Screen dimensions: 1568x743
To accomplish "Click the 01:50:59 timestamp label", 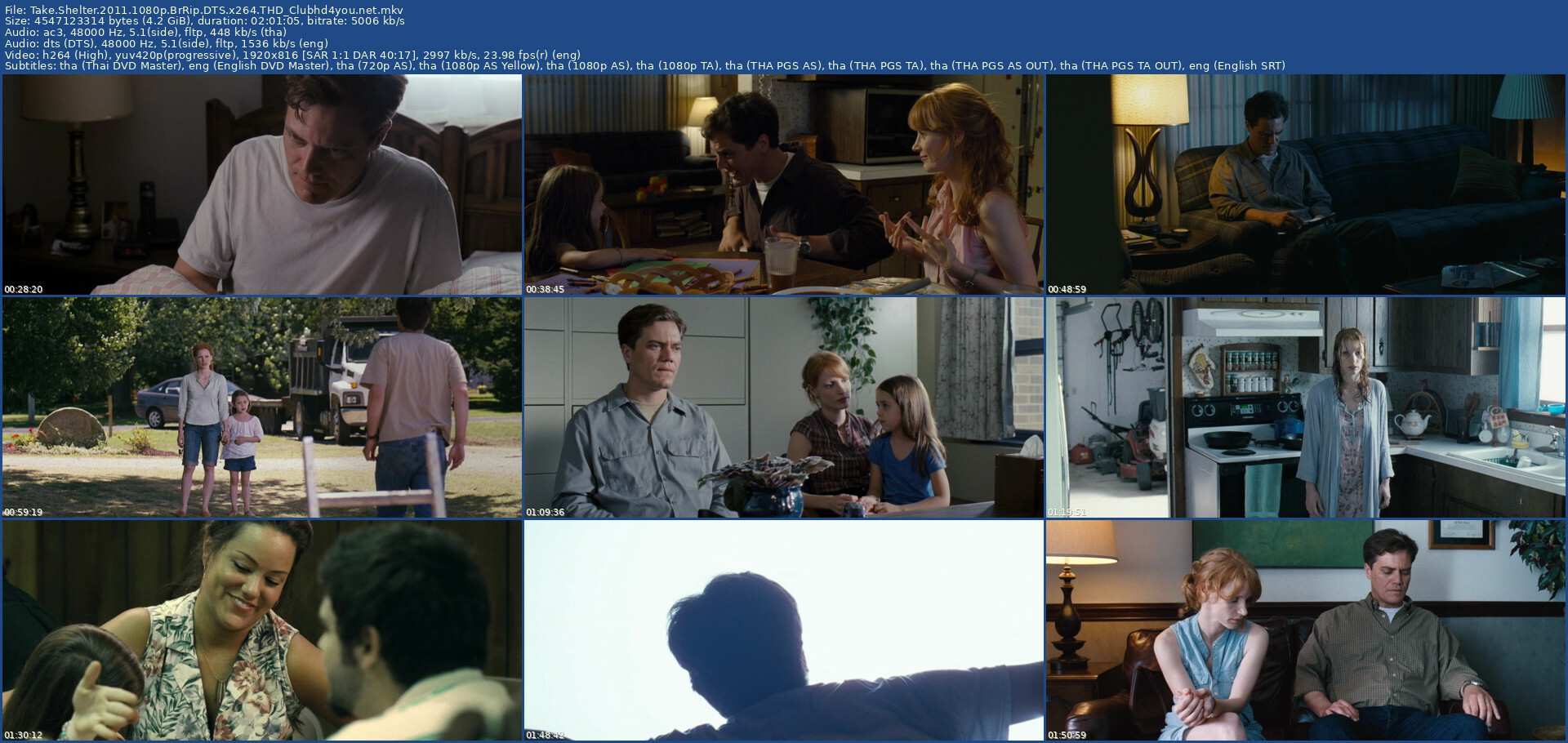I will (x=1067, y=736).
